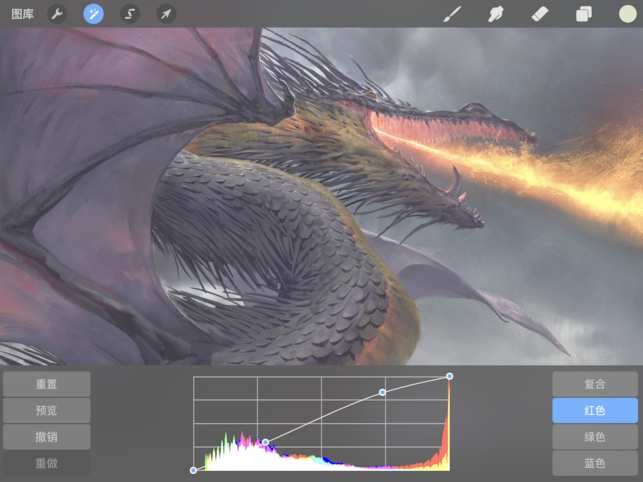Select the Smudge finger tool
The height and width of the screenshot is (482, 643).
tap(496, 14)
